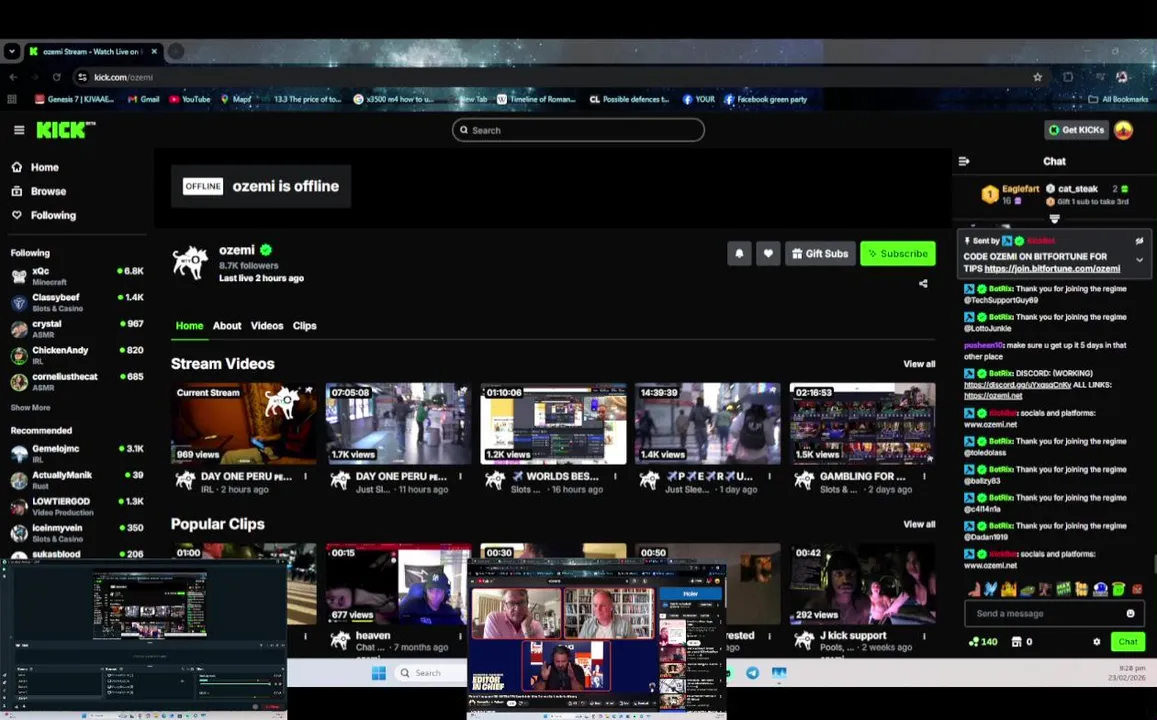Open the 07:05:08 stream video thumbnail
The width and height of the screenshot is (1157, 720).
[x=398, y=423]
